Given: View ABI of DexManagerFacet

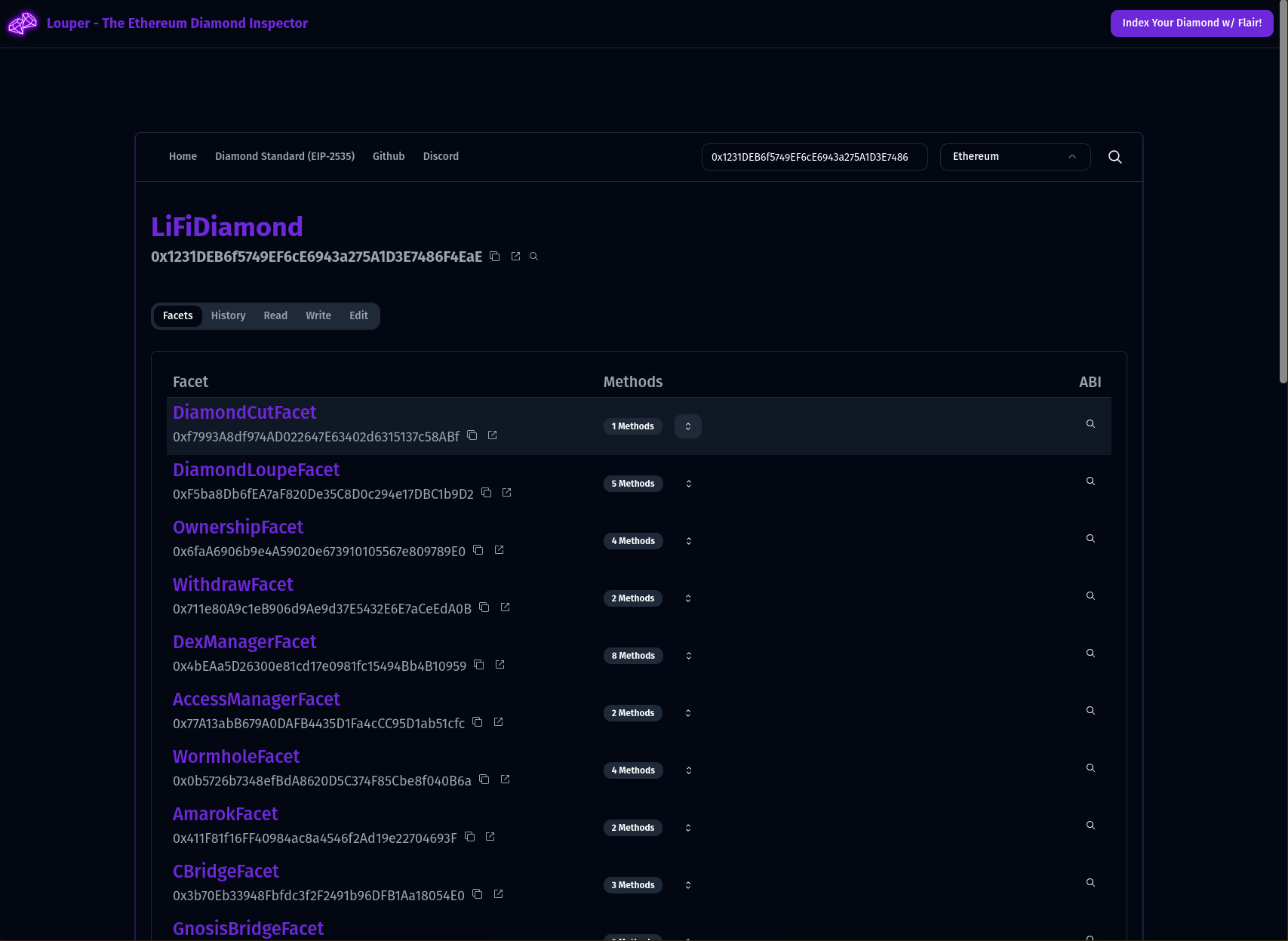Looking at the screenshot, I should tap(1090, 653).
